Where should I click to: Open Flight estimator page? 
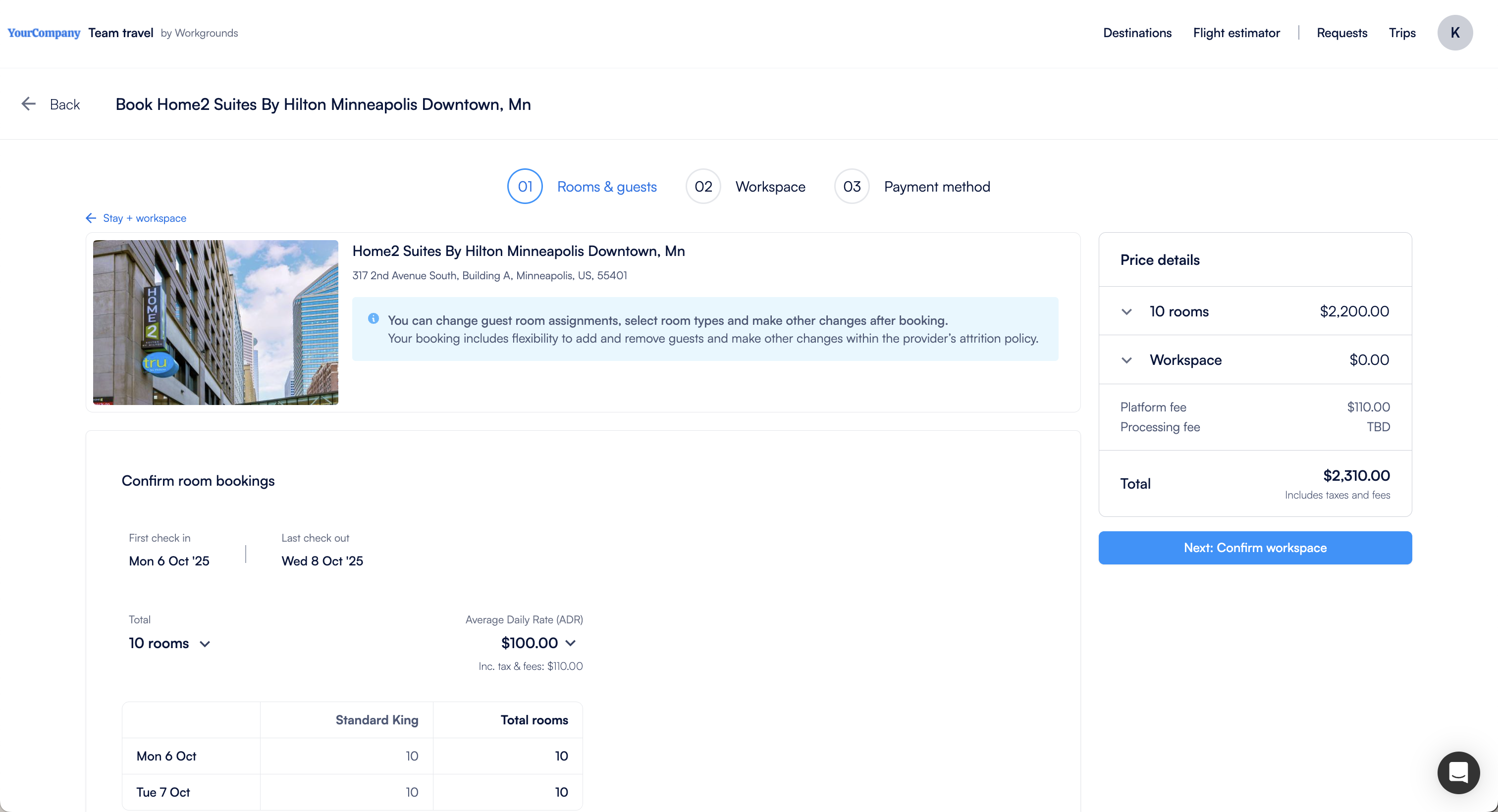1236,33
